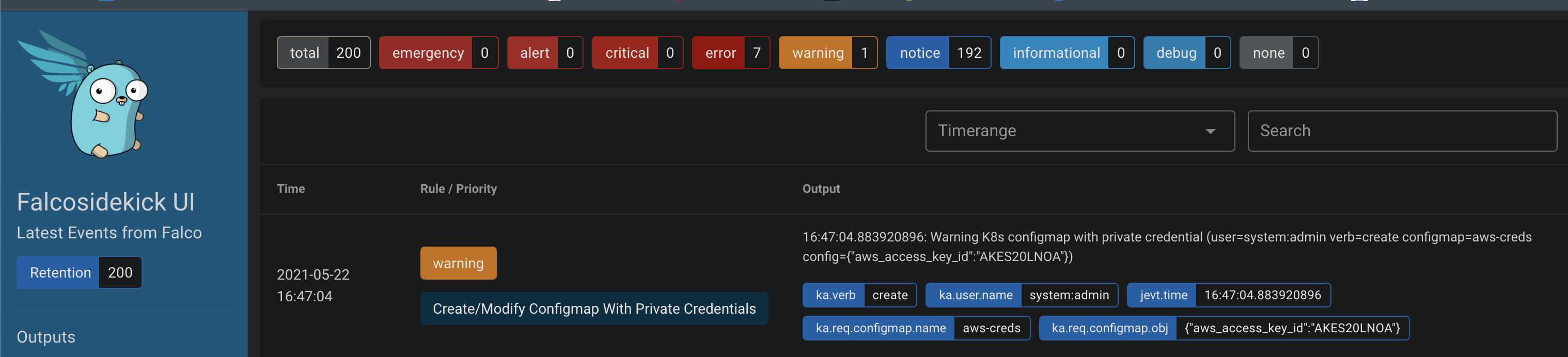Click the warning tag in event row
This screenshot has height=357, width=1568.
pyautogui.click(x=458, y=263)
